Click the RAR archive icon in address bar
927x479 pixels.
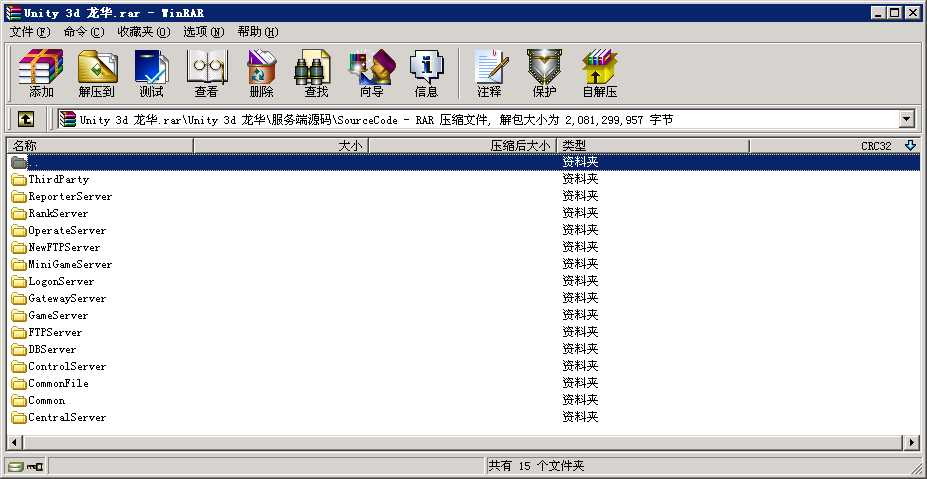click(x=68, y=120)
